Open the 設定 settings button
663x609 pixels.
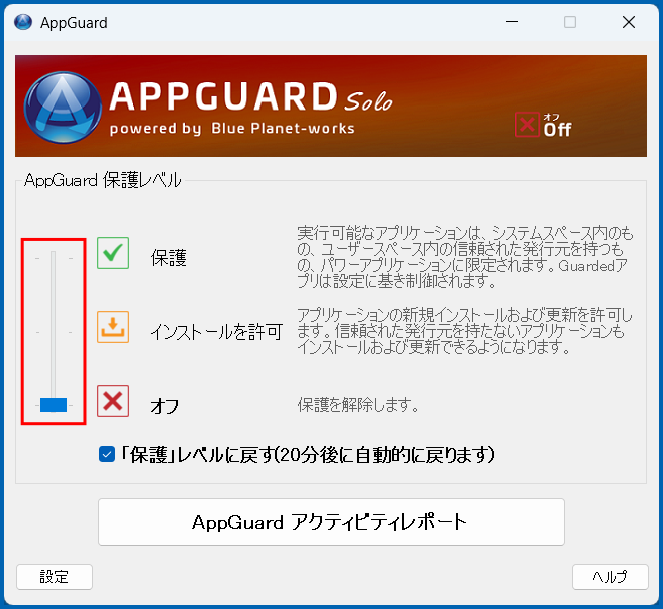coord(54,577)
